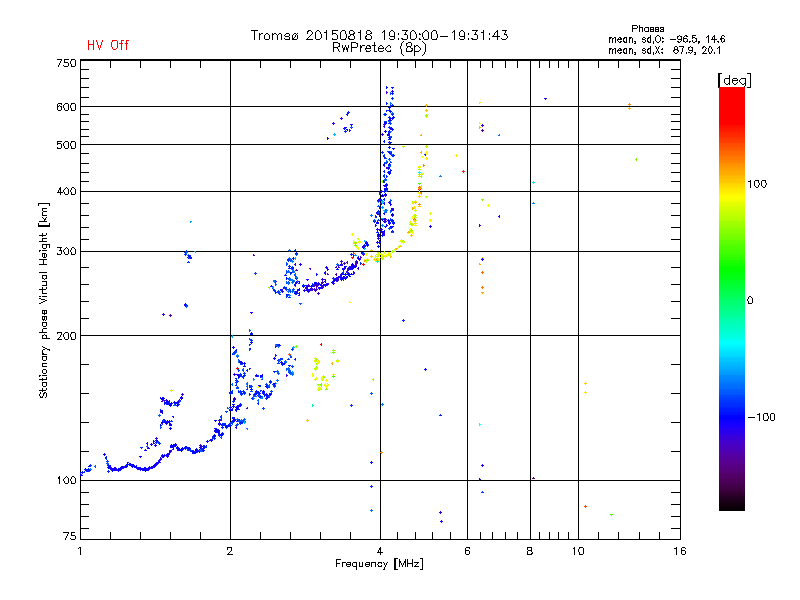Click the y-axis label '600'

(x=66, y=107)
